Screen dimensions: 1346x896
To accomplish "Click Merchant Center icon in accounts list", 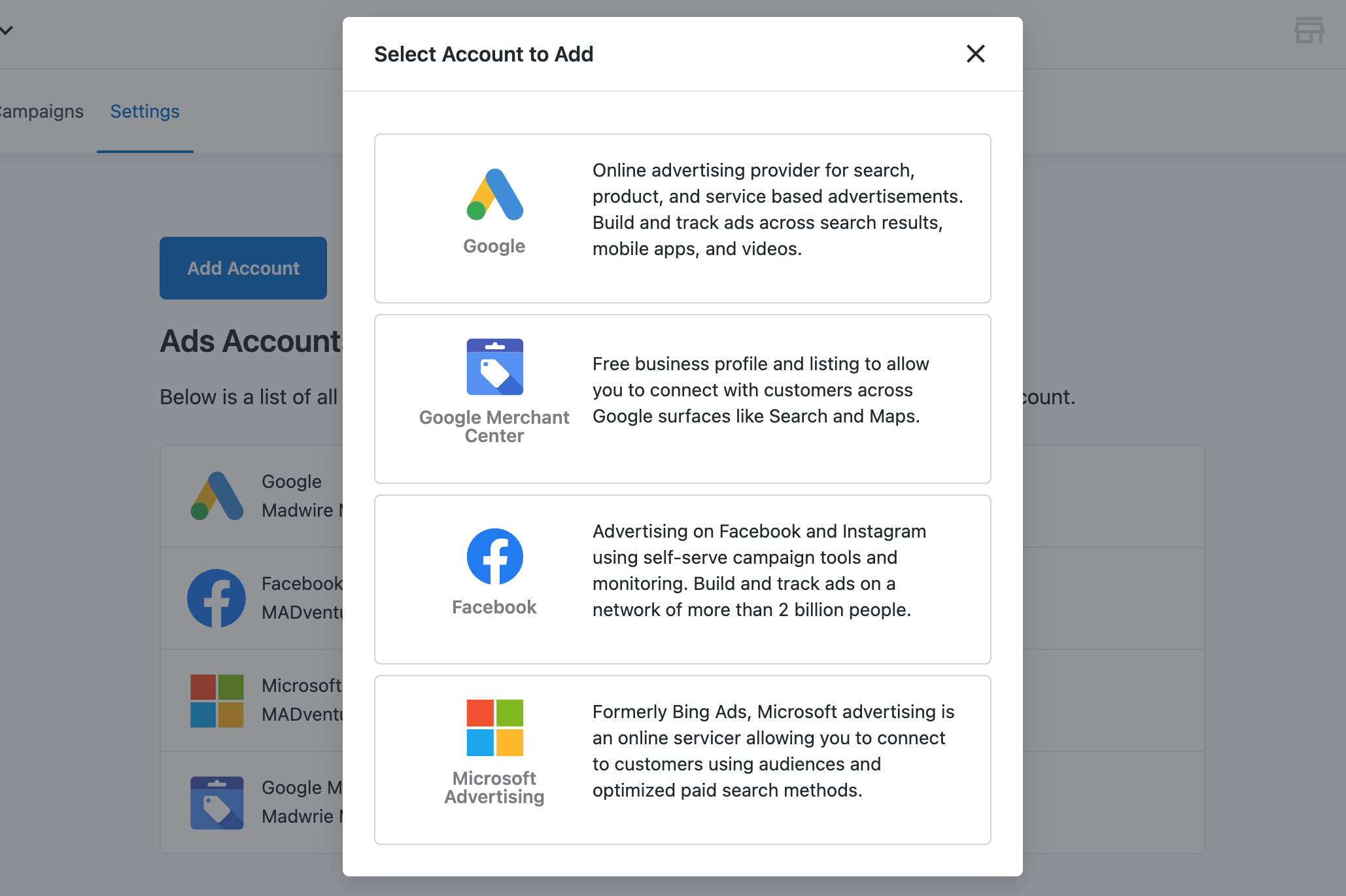I will [216, 802].
